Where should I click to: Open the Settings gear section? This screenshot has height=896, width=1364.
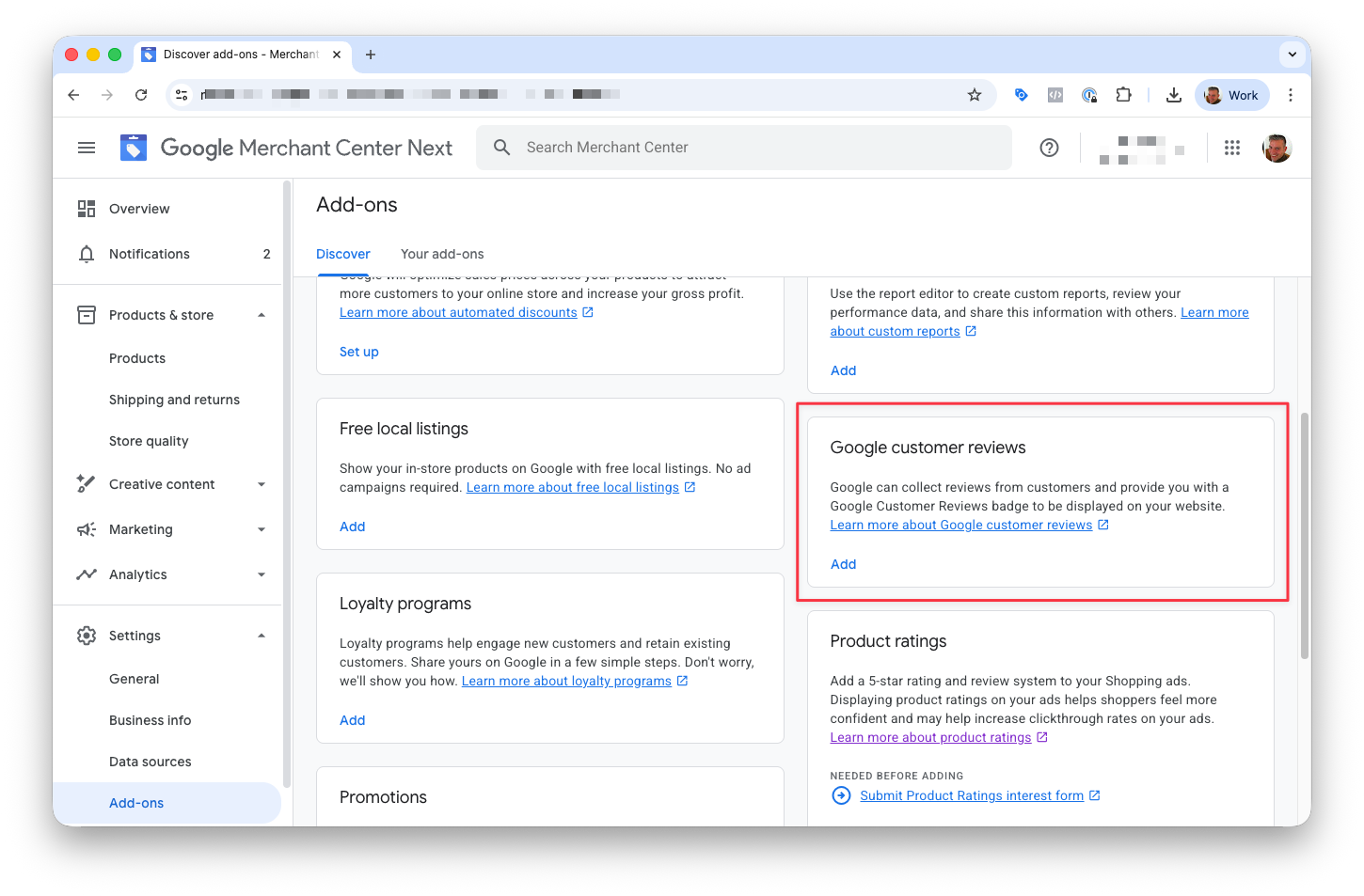86,636
